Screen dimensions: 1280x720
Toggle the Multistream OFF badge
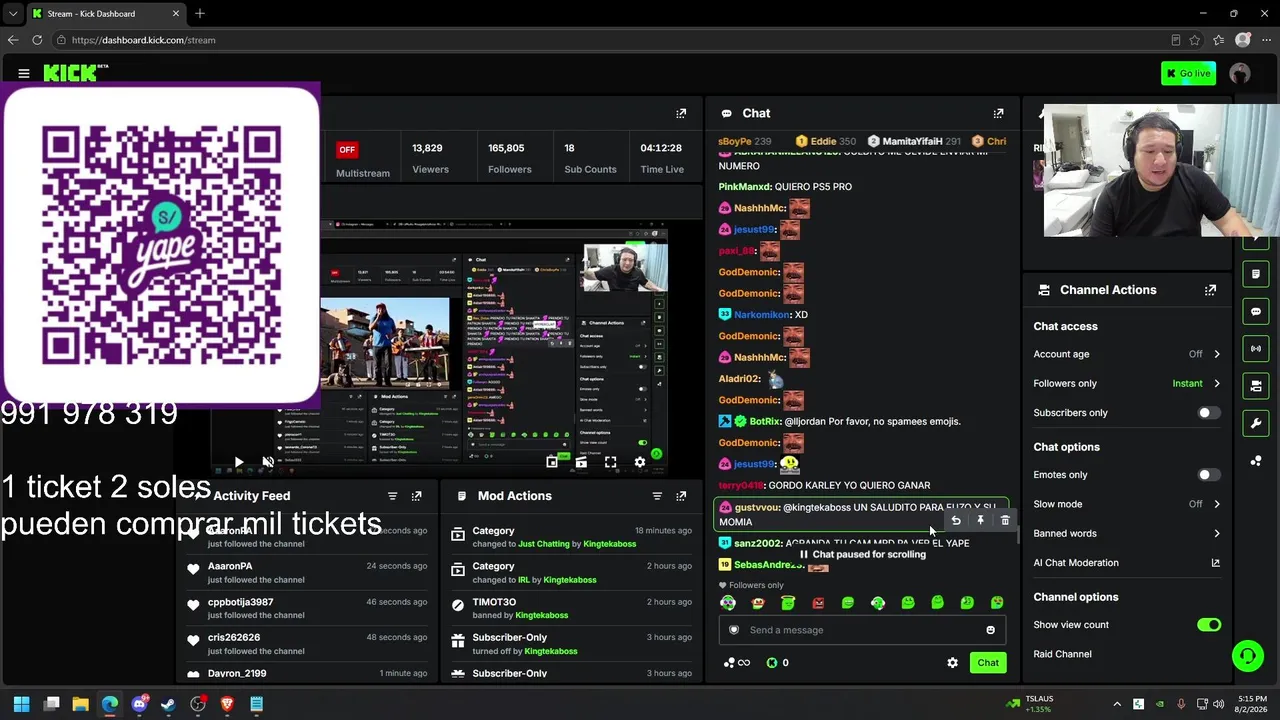(x=346, y=150)
